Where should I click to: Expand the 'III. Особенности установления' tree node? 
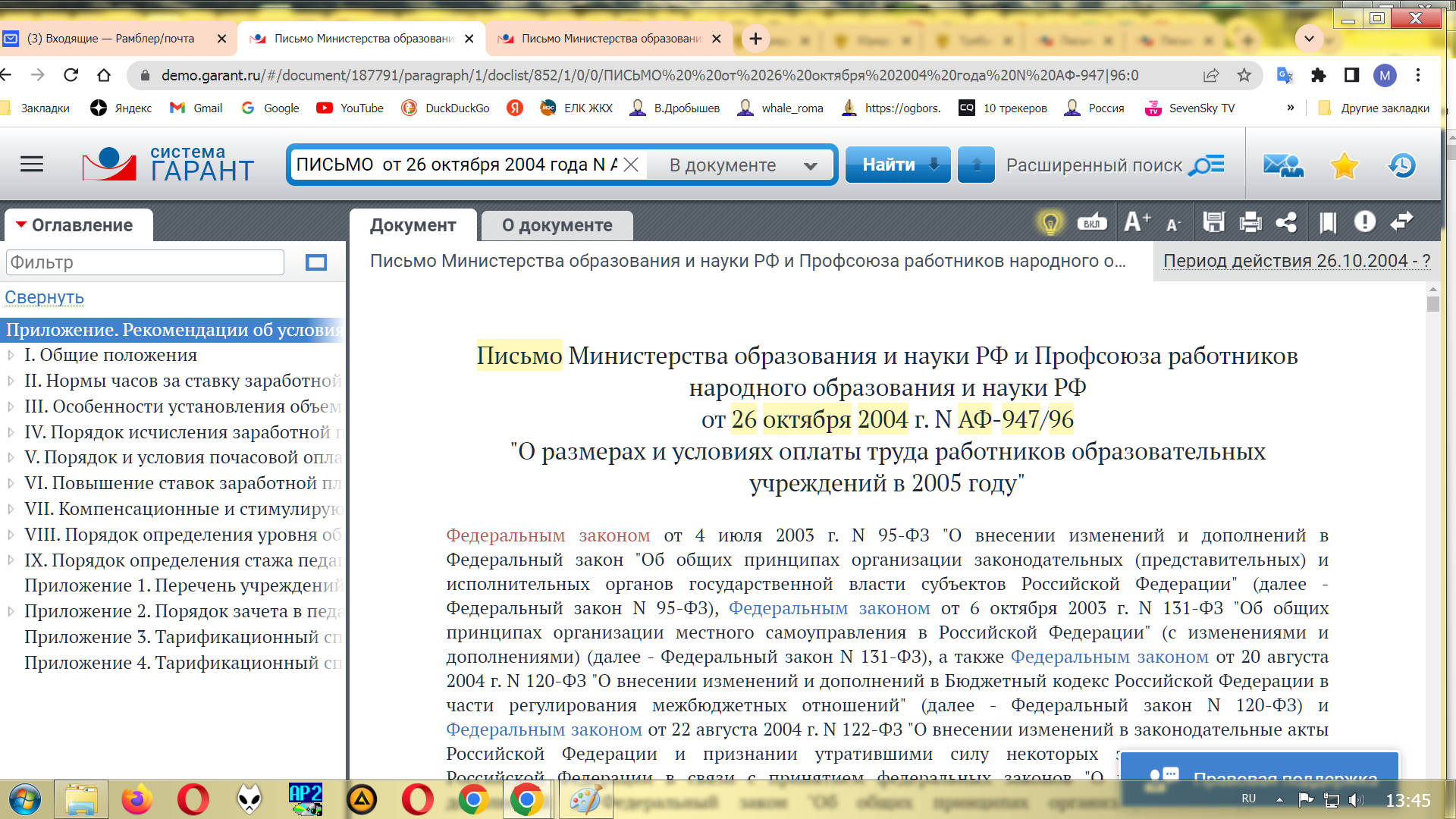tap(11, 406)
